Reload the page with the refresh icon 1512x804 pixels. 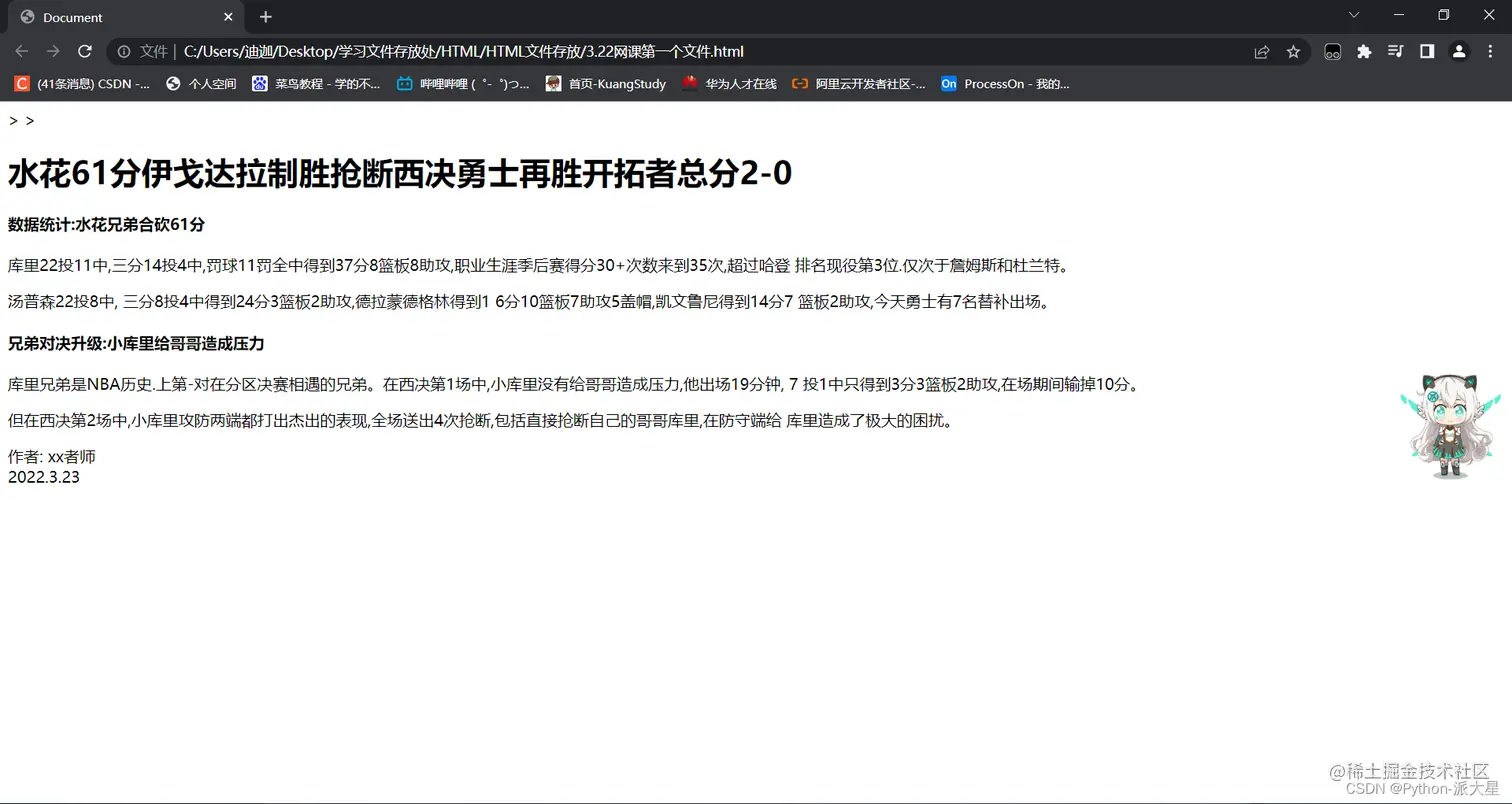pyautogui.click(x=85, y=51)
